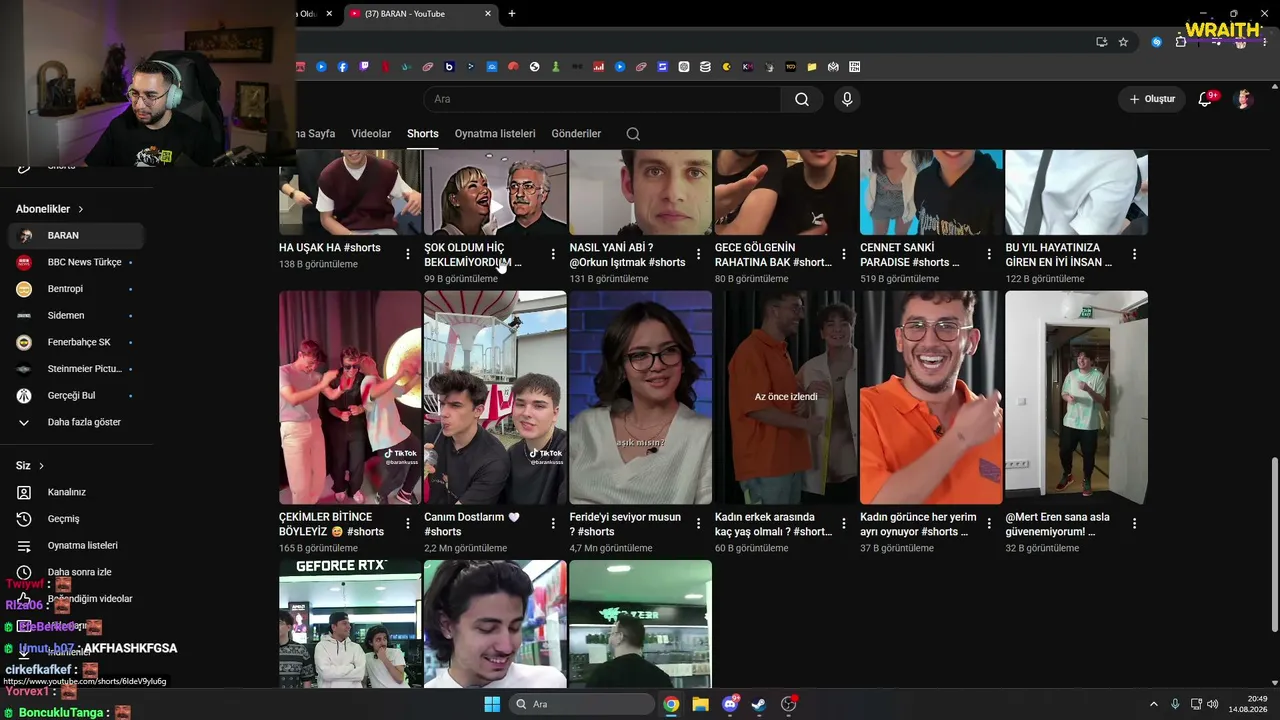Image resolution: width=1280 pixels, height=720 pixels.
Task: Click the Windows Start button
Action: pyautogui.click(x=492, y=704)
